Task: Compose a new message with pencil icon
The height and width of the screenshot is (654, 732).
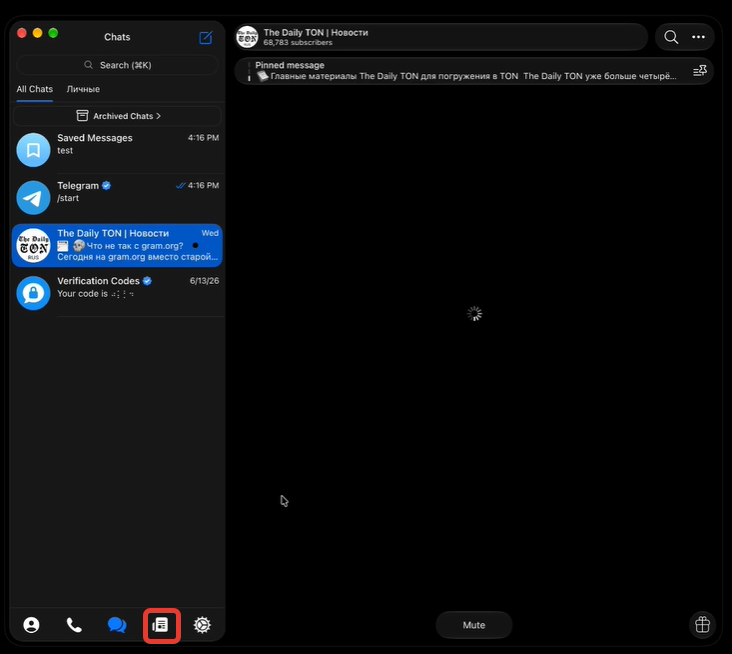Action: tap(205, 37)
